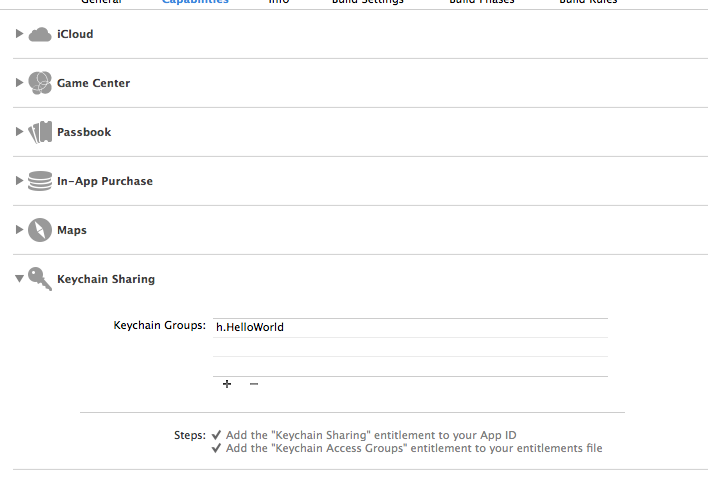
Task: Click the Game Center label
Action: click(93, 83)
